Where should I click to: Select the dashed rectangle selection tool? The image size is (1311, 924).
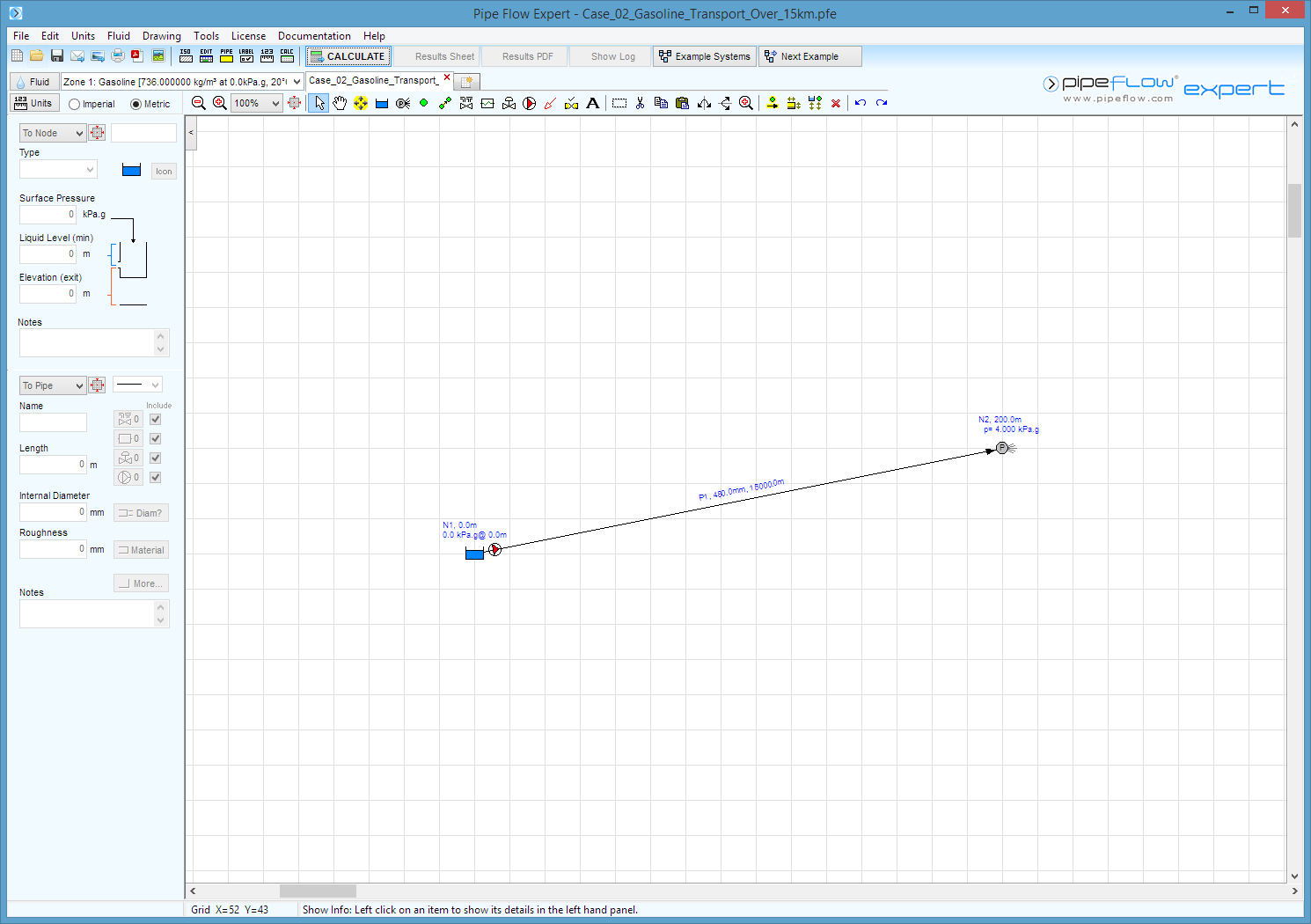[619, 103]
